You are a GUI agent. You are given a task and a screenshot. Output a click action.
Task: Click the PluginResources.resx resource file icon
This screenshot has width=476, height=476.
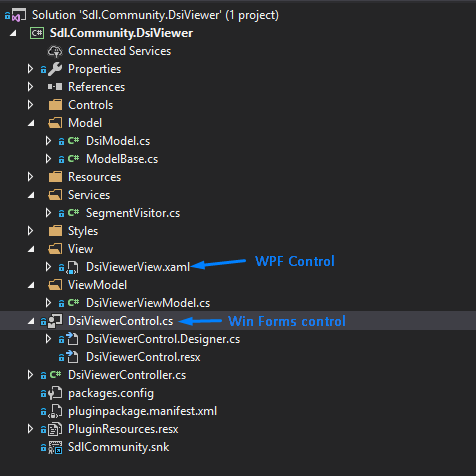pyautogui.click(x=55, y=429)
